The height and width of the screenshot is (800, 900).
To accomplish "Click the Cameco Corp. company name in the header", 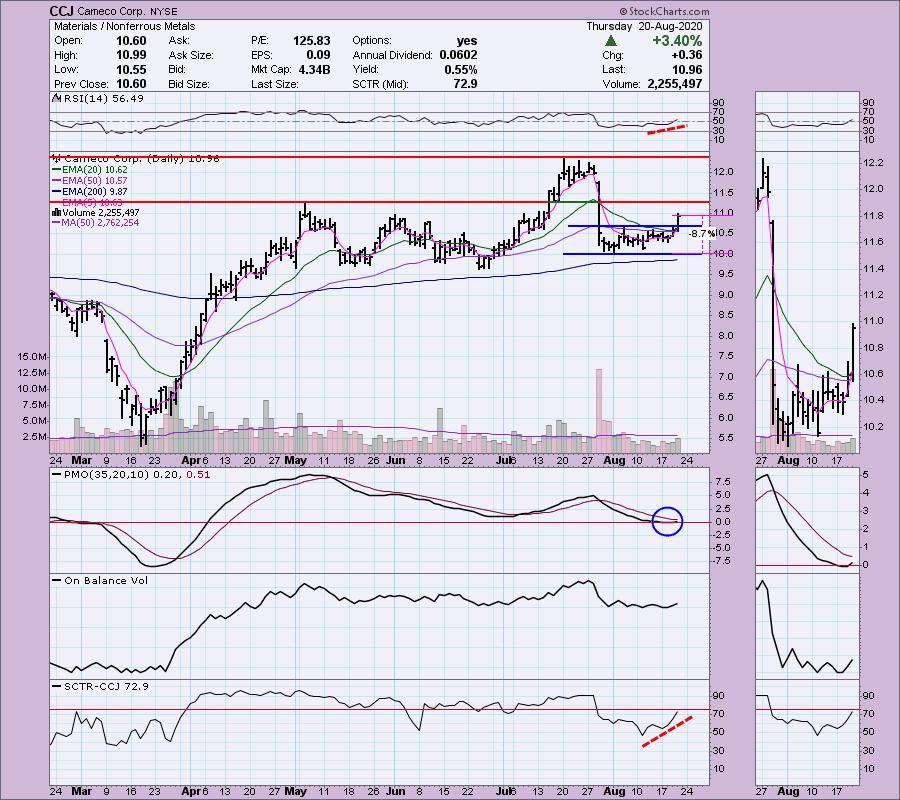I will (111, 11).
